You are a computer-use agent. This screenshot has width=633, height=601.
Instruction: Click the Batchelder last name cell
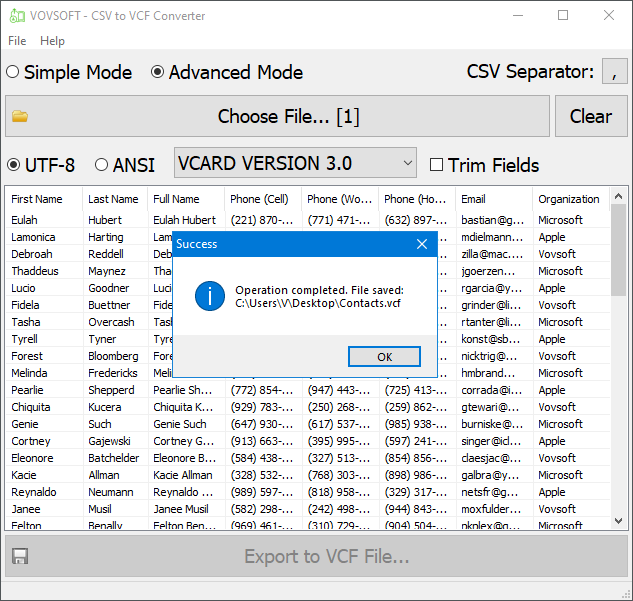click(113, 458)
